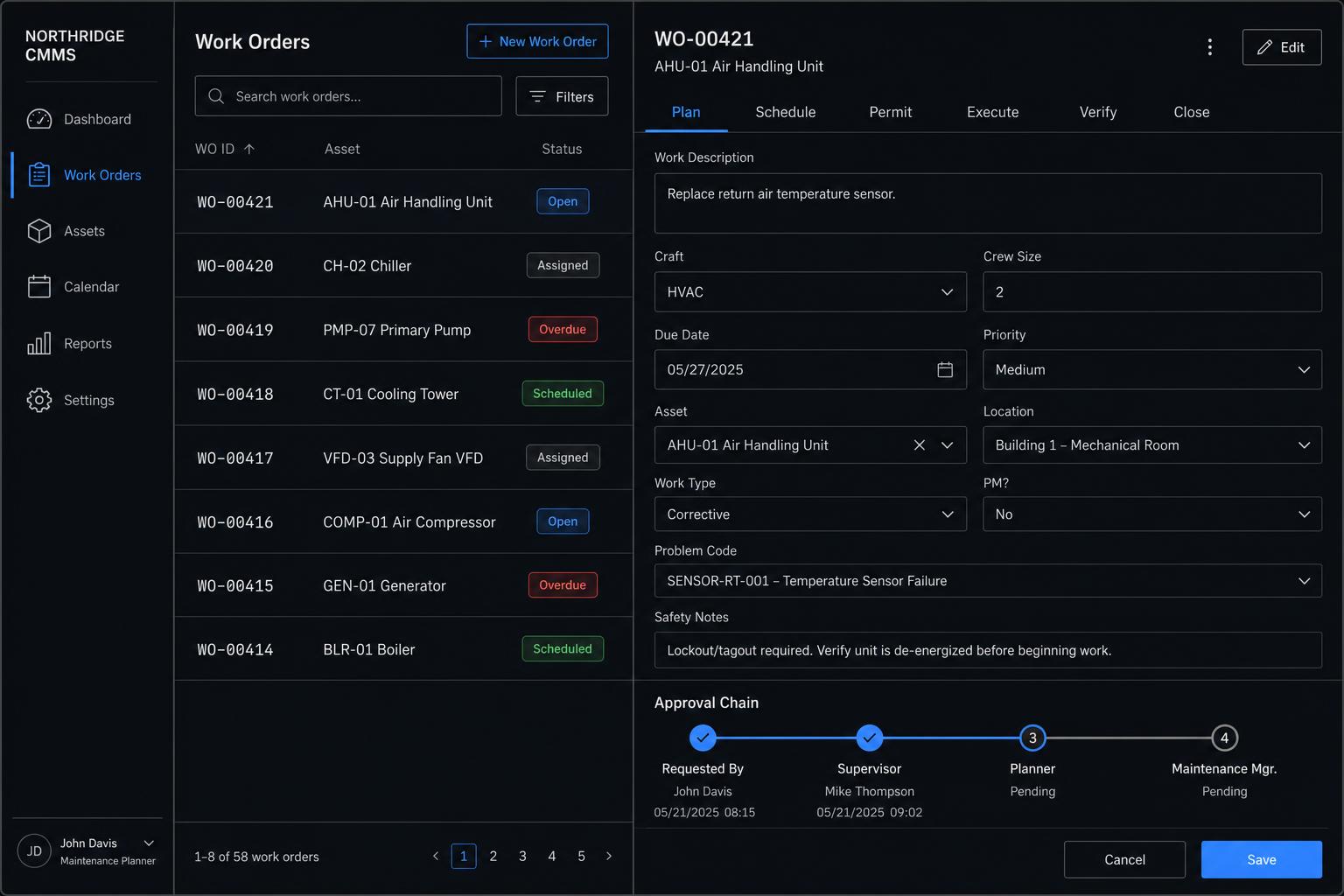The width and height of the screenshot is (1344, 896).
Task: Open the Location dropdown
Action: 1152,445
